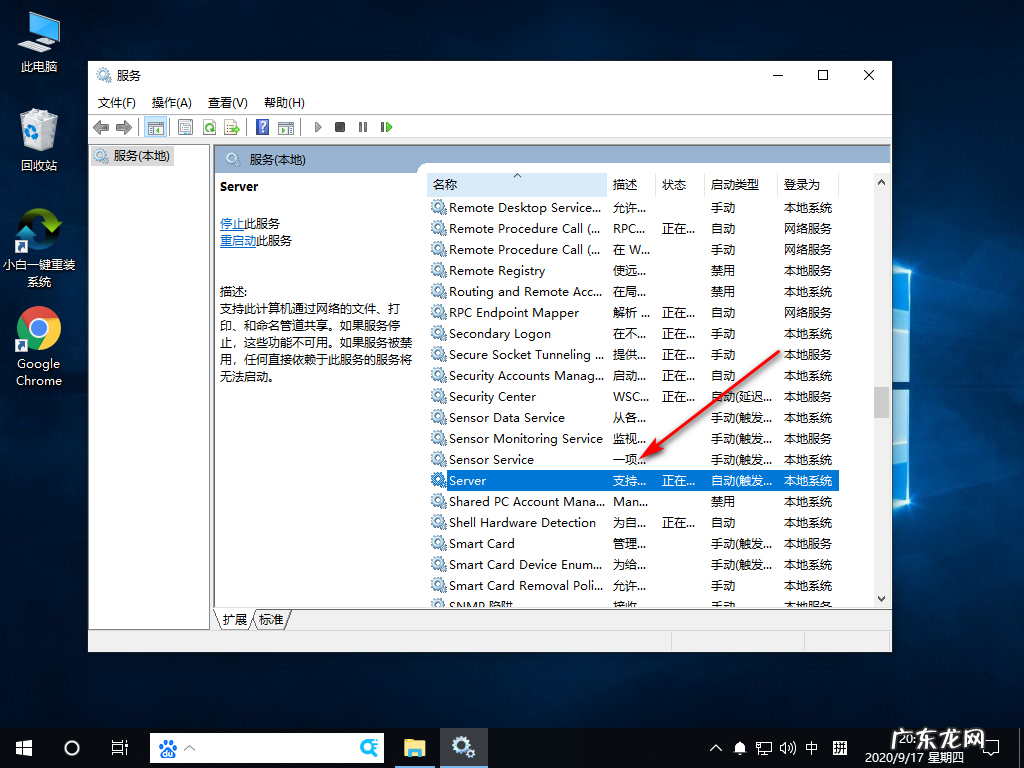
Task: Navigate back using the toolbar arrow
Action: click(100, 127)
